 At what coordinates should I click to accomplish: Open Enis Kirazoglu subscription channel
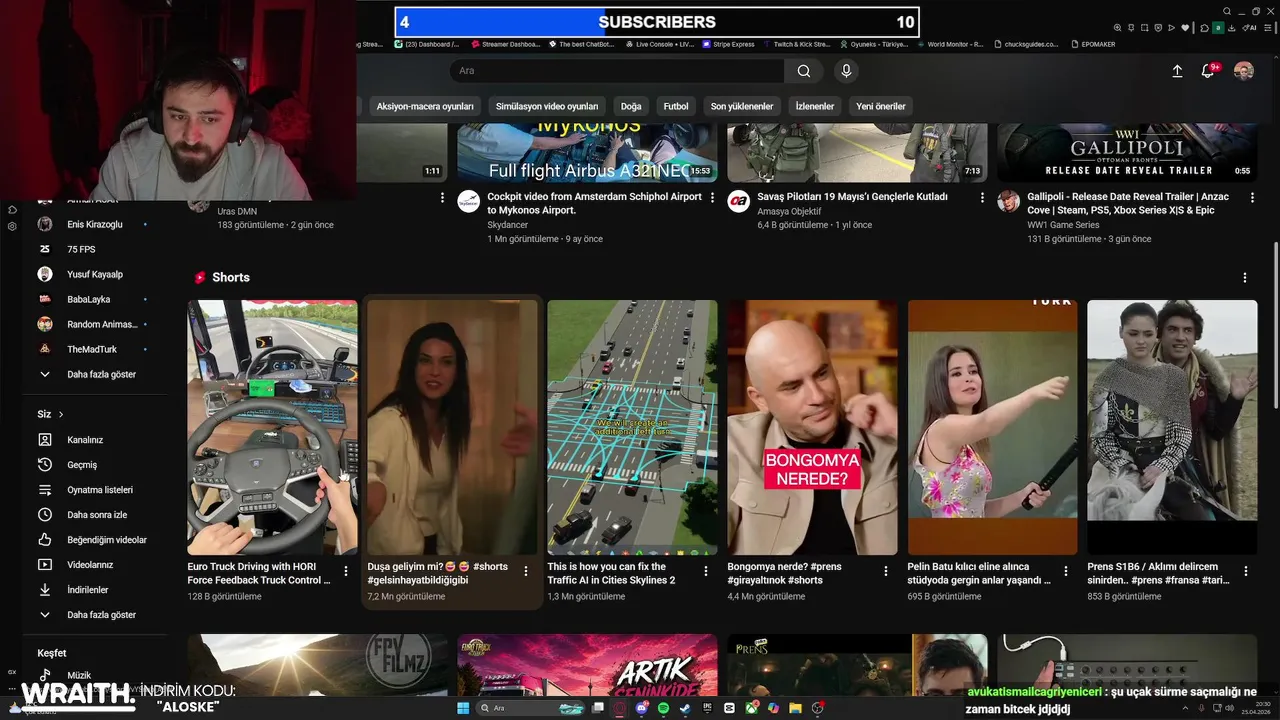coord(92,224)
